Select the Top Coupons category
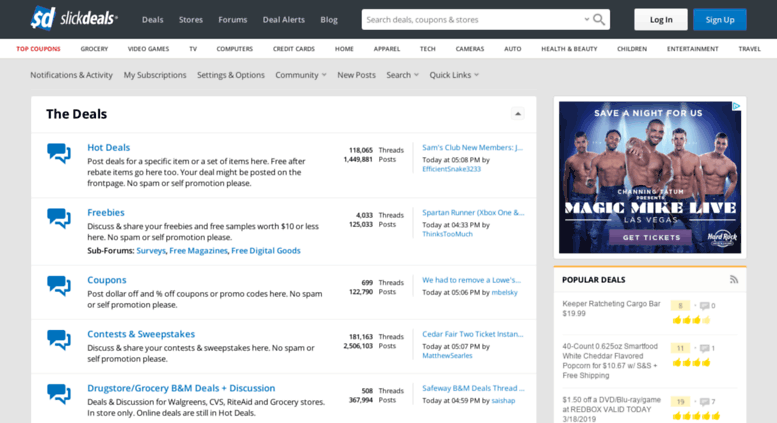This screenshot has height=423, width=777. tap(38, 49)
